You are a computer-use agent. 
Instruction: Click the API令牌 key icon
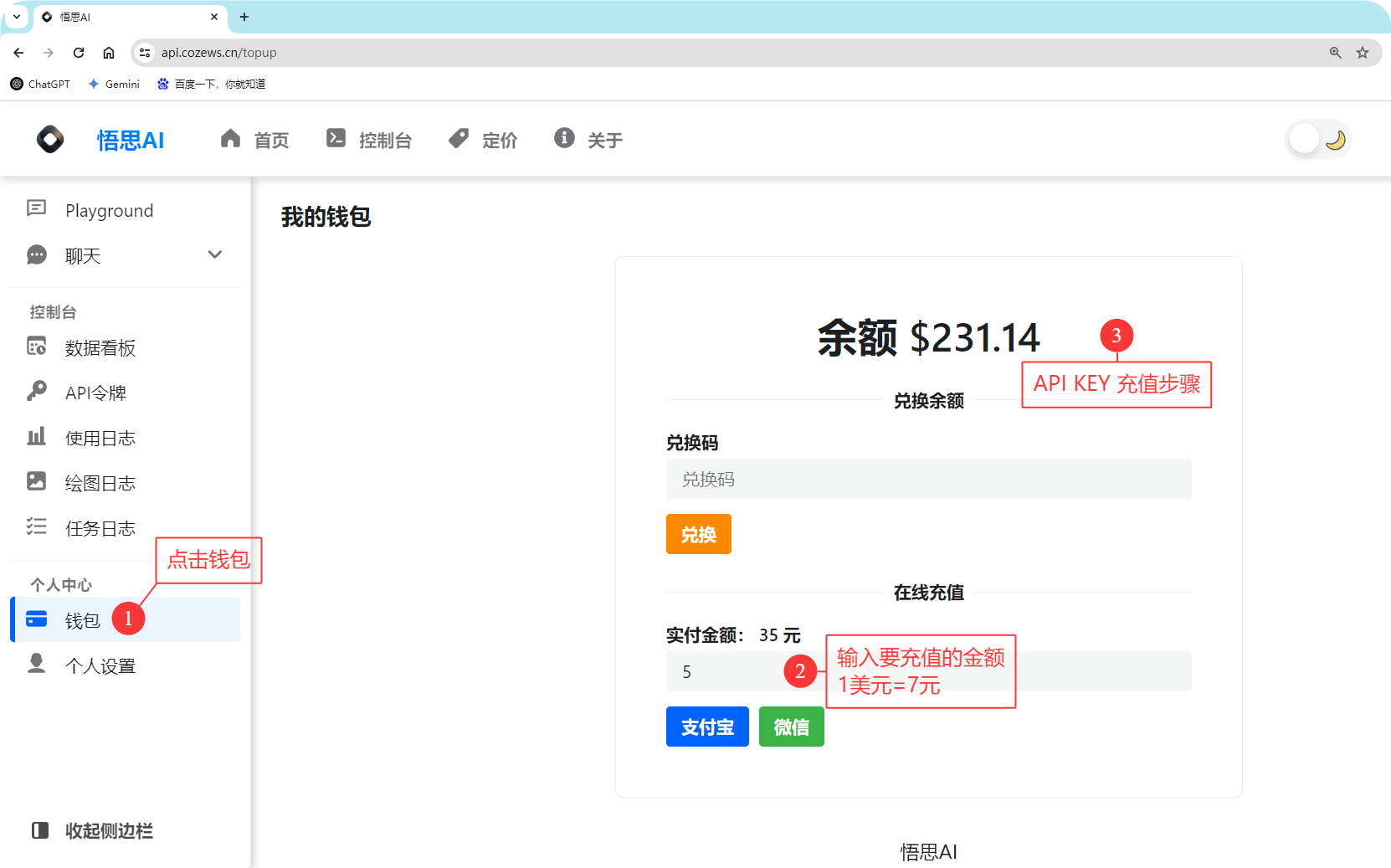tap(37, 391)
